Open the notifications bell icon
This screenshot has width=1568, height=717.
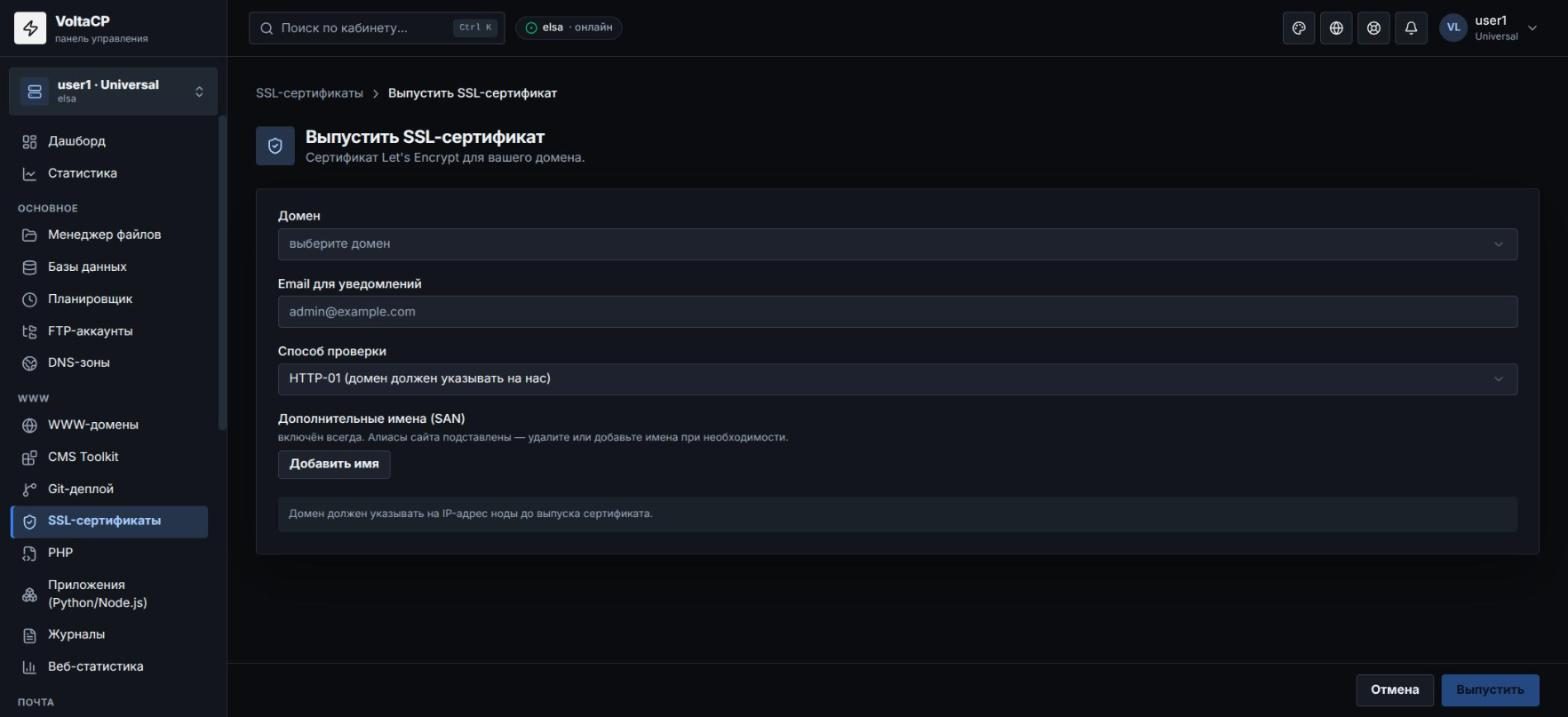1411,28
